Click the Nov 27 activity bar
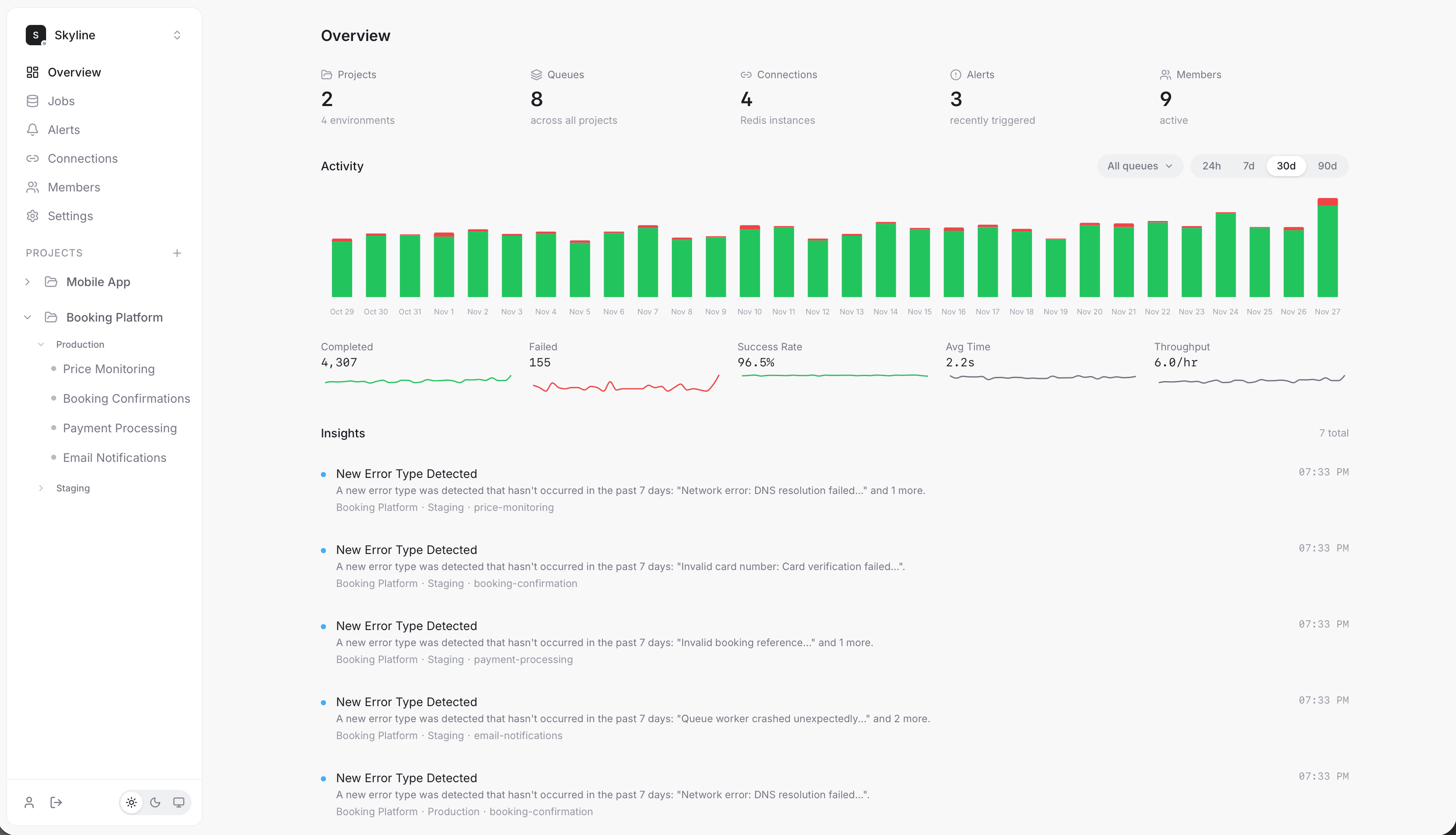1456x835 pixels. (1328, 247)
